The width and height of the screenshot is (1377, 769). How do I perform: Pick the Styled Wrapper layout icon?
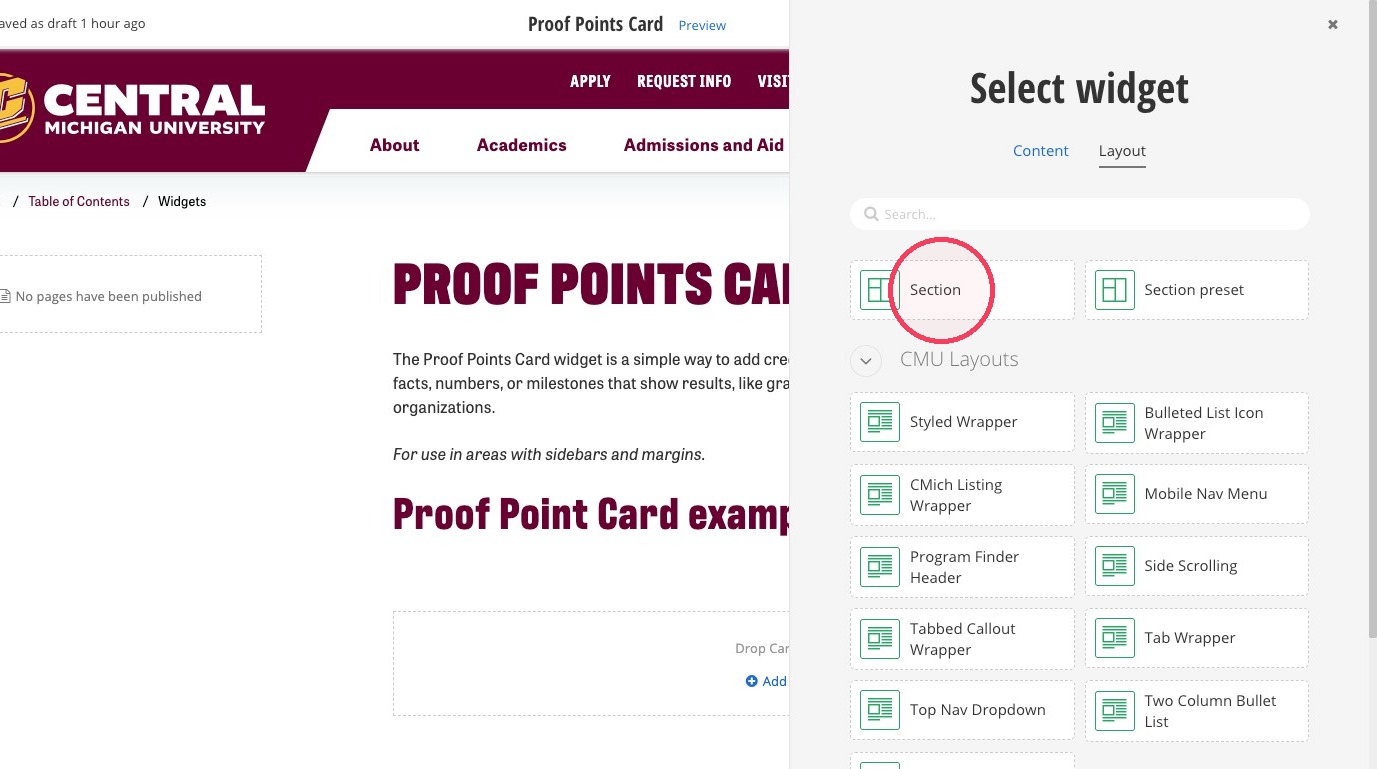pyautogui.click(x=880, y=422)
